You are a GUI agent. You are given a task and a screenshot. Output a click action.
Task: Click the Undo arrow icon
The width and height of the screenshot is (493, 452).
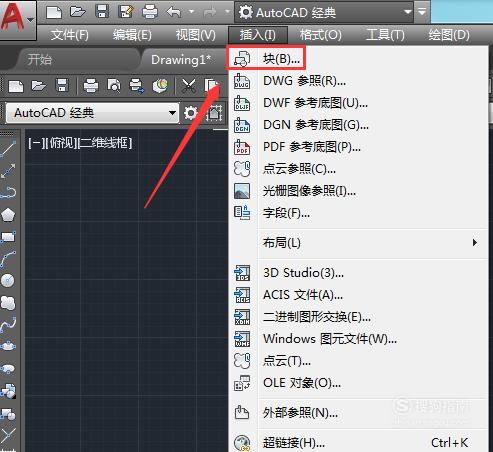(174, 12)
